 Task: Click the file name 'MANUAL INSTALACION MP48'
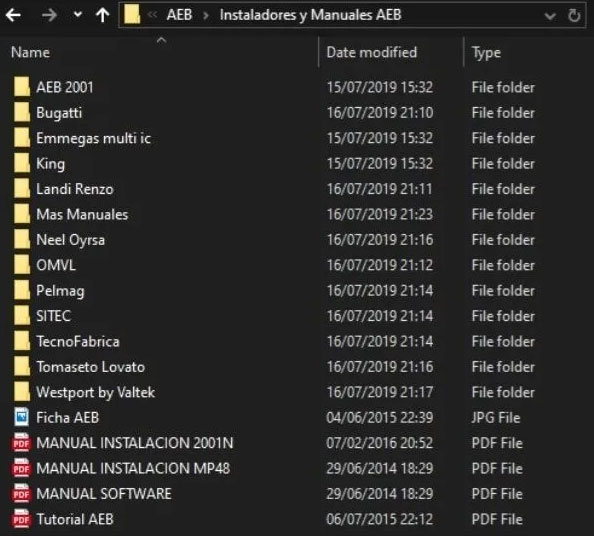point(133,468)
